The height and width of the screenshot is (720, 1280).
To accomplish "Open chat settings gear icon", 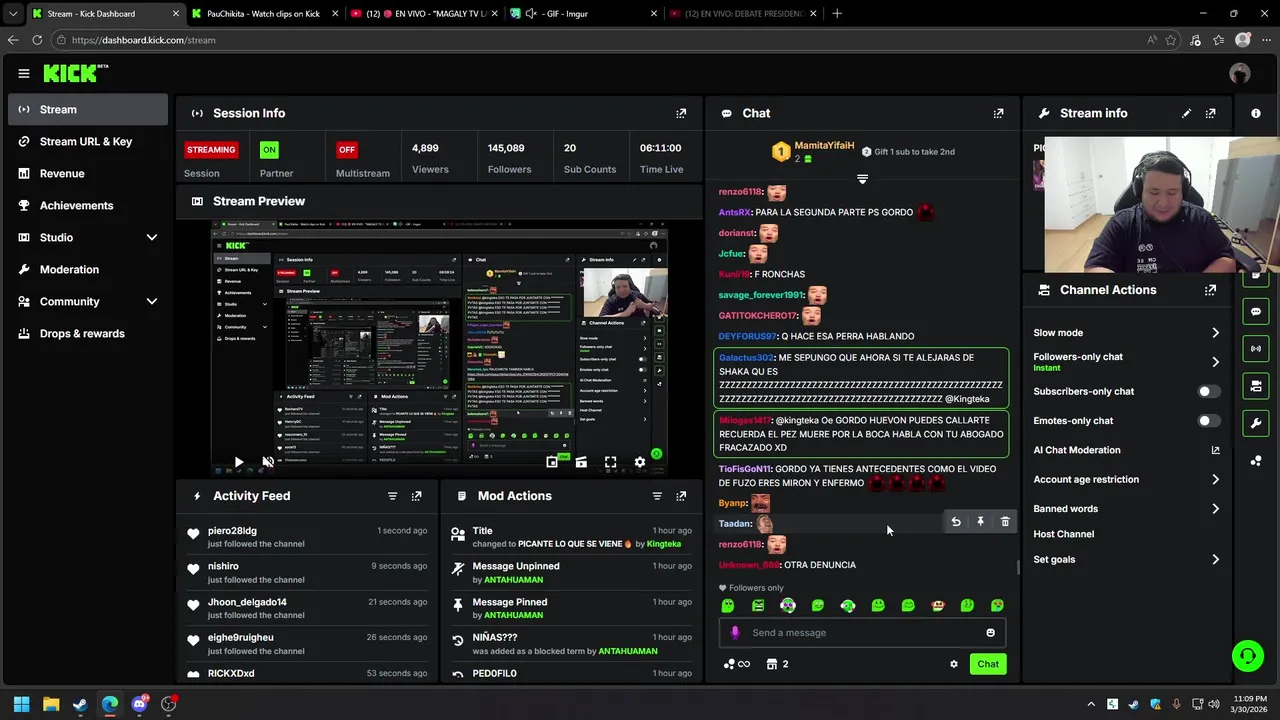I will 953,664.
